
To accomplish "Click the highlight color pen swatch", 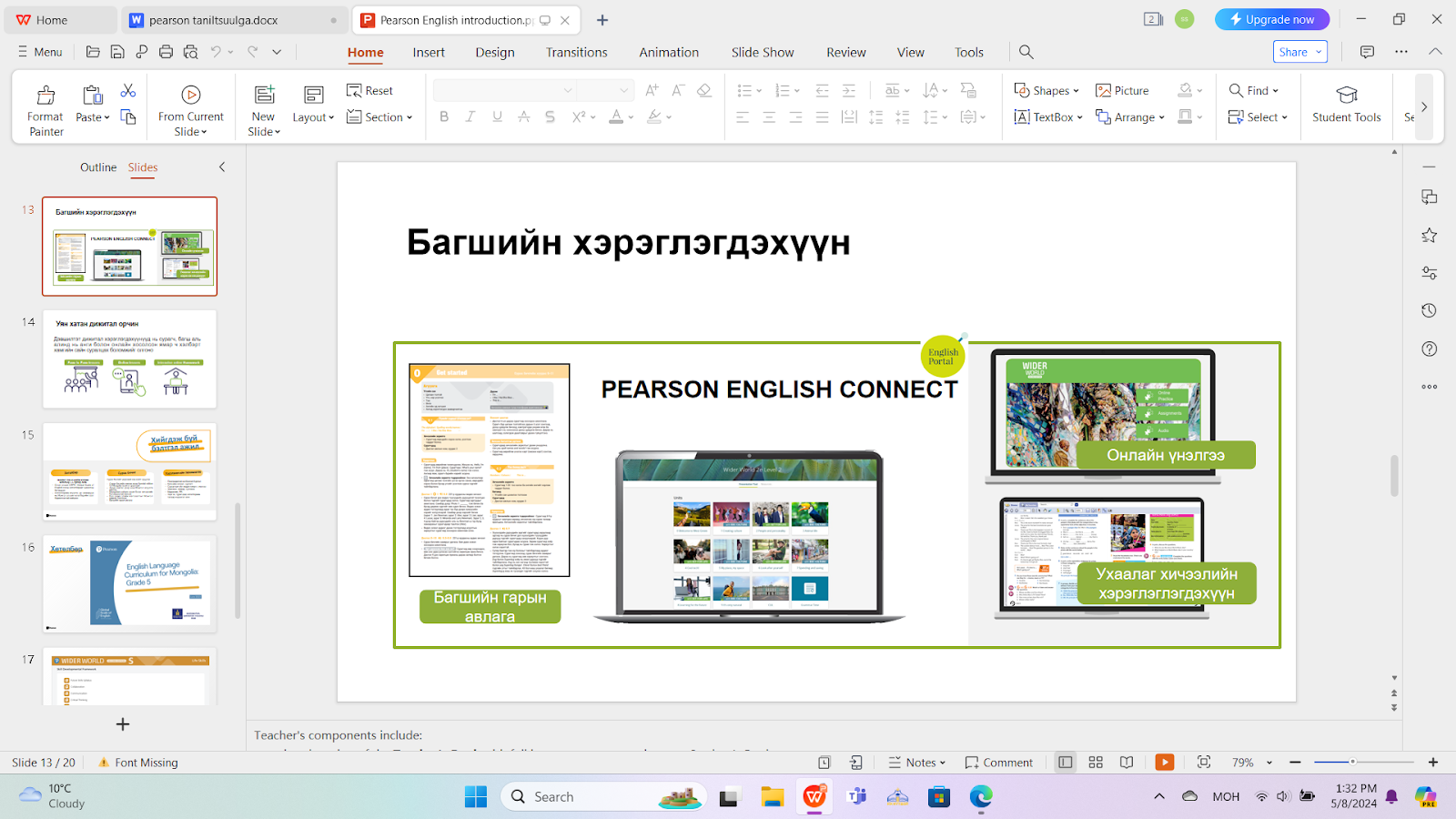I will [653, 116].
